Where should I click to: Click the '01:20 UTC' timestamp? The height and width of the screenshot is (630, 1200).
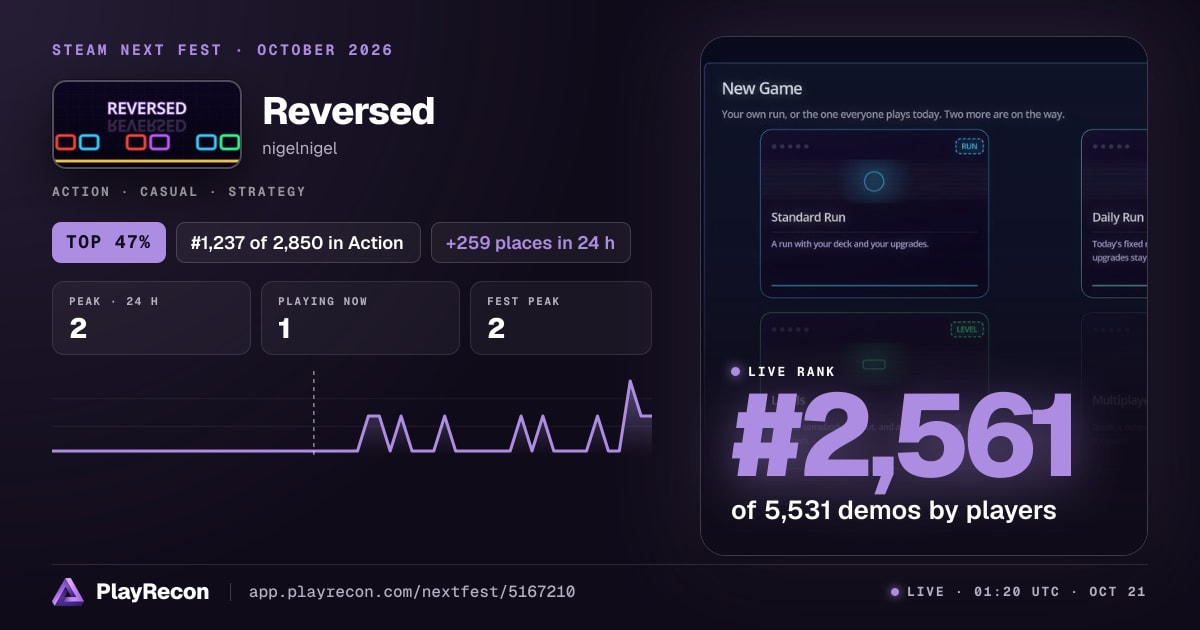tap(1016, 592)
